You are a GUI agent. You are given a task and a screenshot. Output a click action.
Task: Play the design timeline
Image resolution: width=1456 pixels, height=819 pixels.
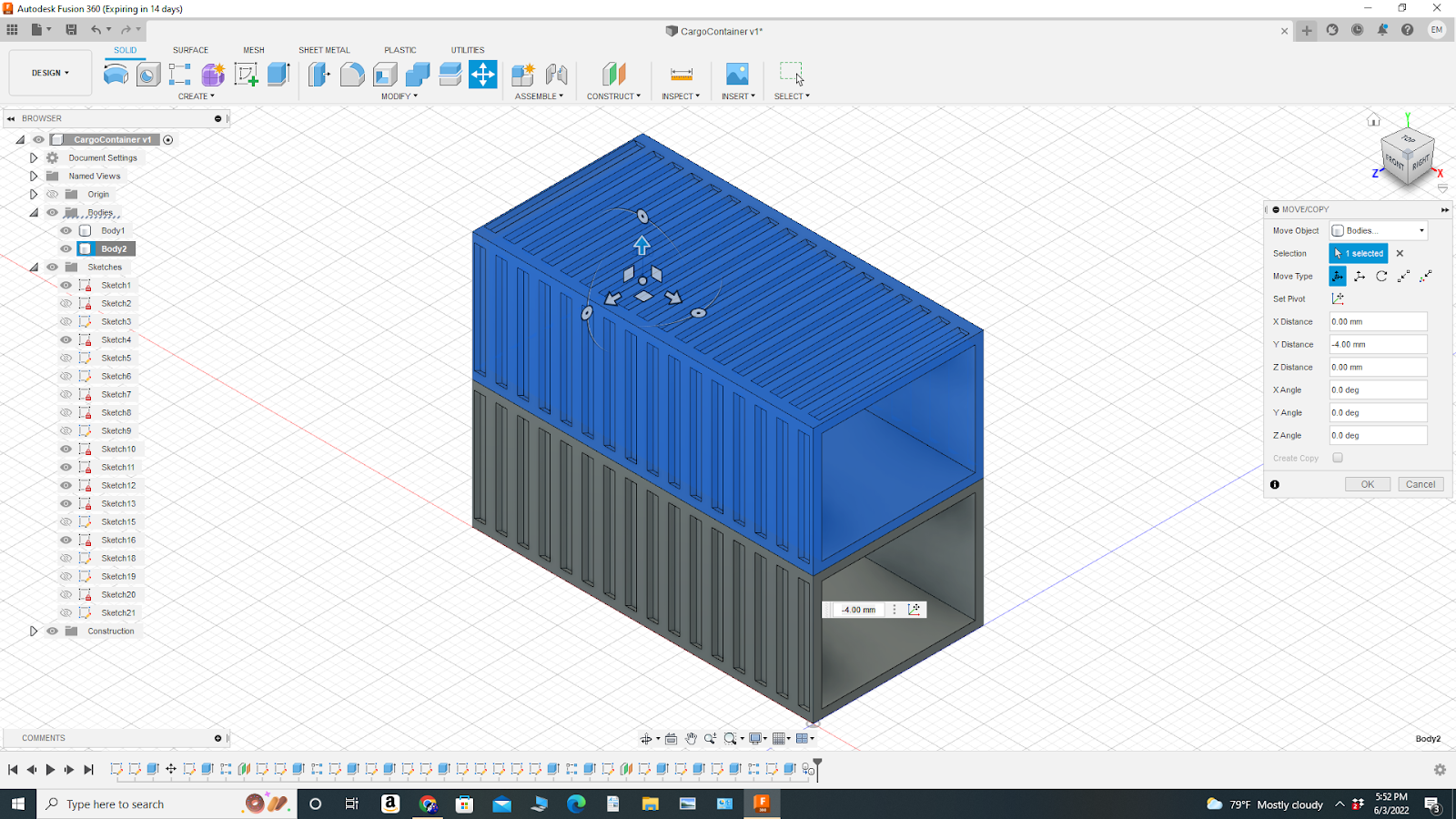(x=50, y=770)
